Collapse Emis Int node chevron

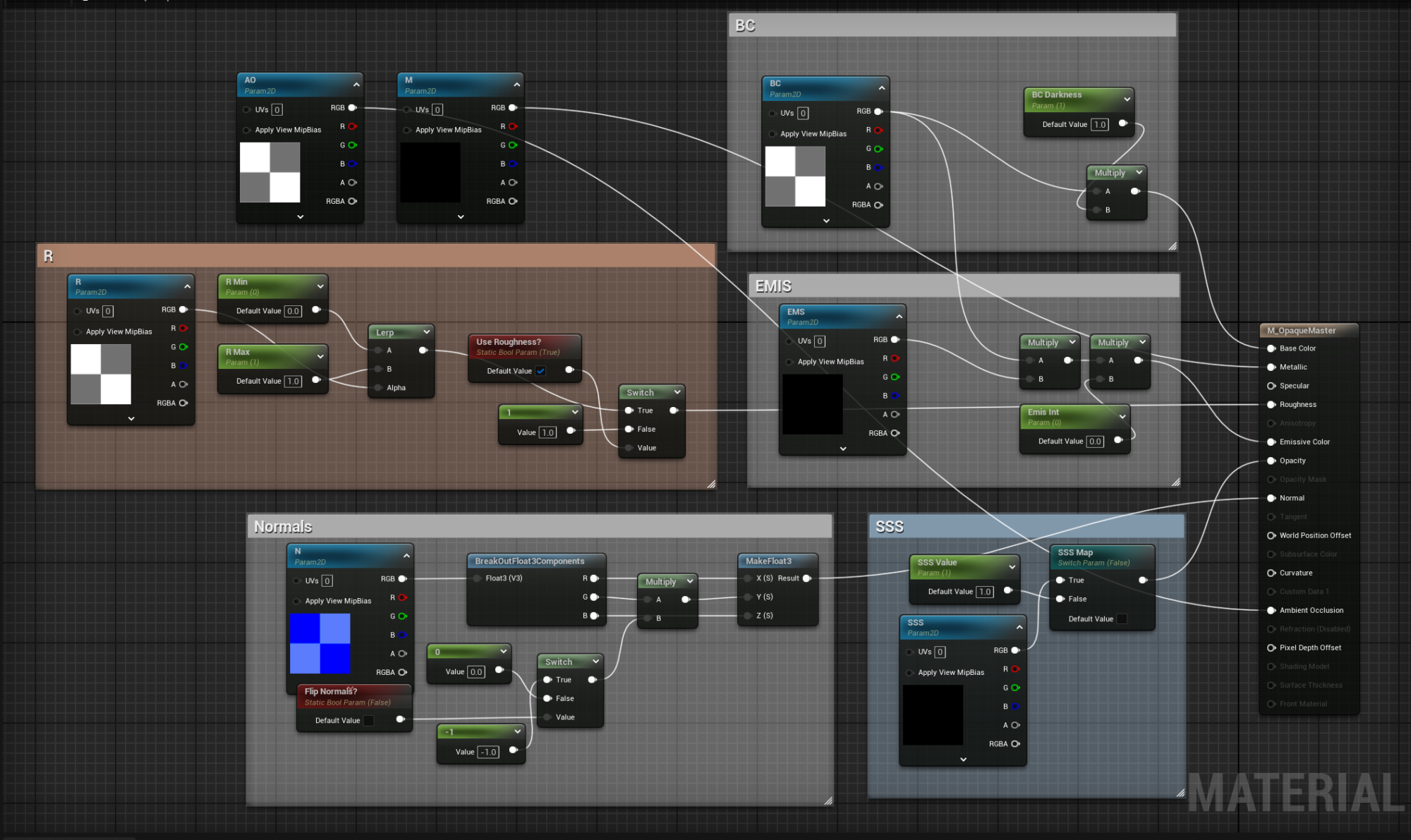pyautogui.click(x=1122, y=417)
